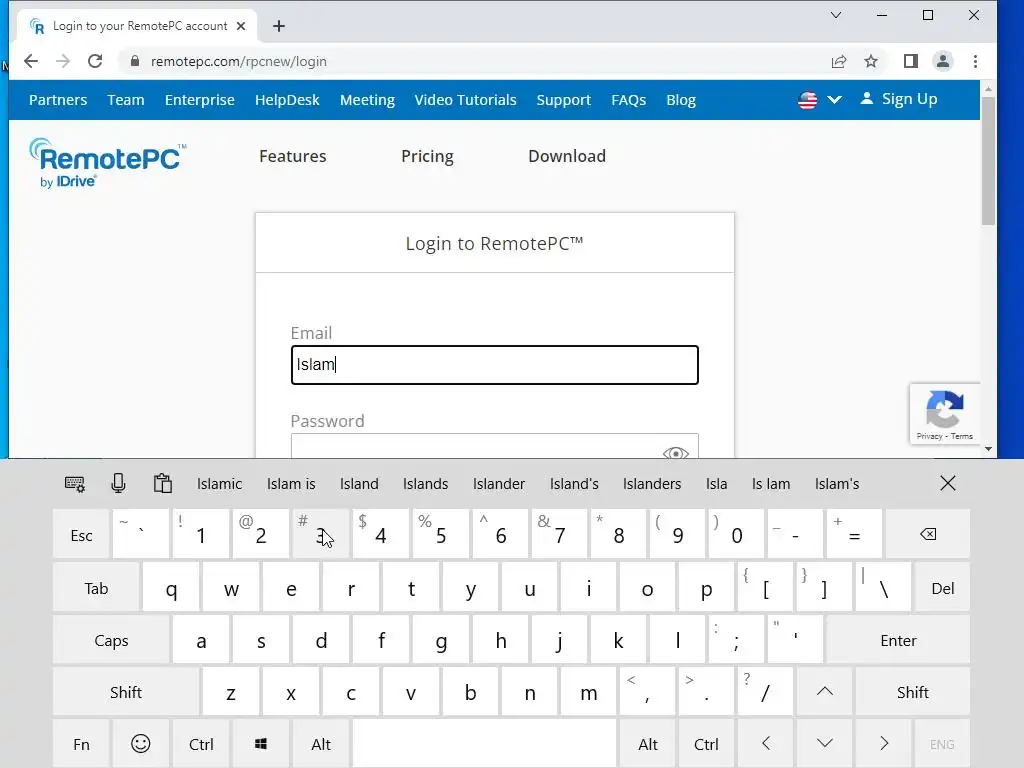Toggle the right Ctrl key
This screenshot has height=768, width=1024.
tap(706, 744)
